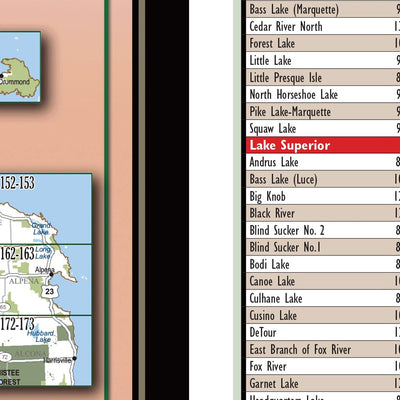
Task: Select East Branch of Fox River row
Action: coord(323,349)
